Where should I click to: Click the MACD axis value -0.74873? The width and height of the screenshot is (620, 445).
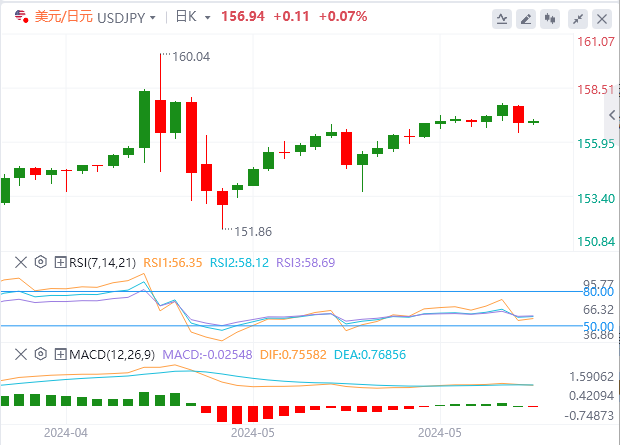589,416
